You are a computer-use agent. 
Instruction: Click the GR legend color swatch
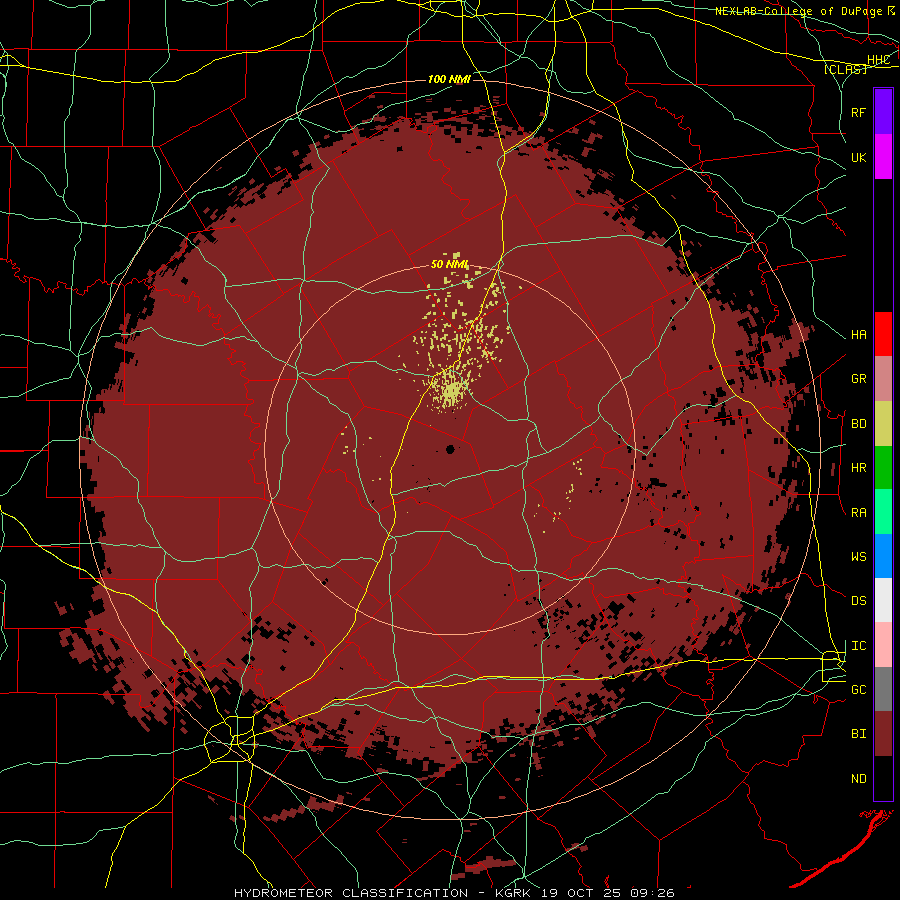point(883,379)
